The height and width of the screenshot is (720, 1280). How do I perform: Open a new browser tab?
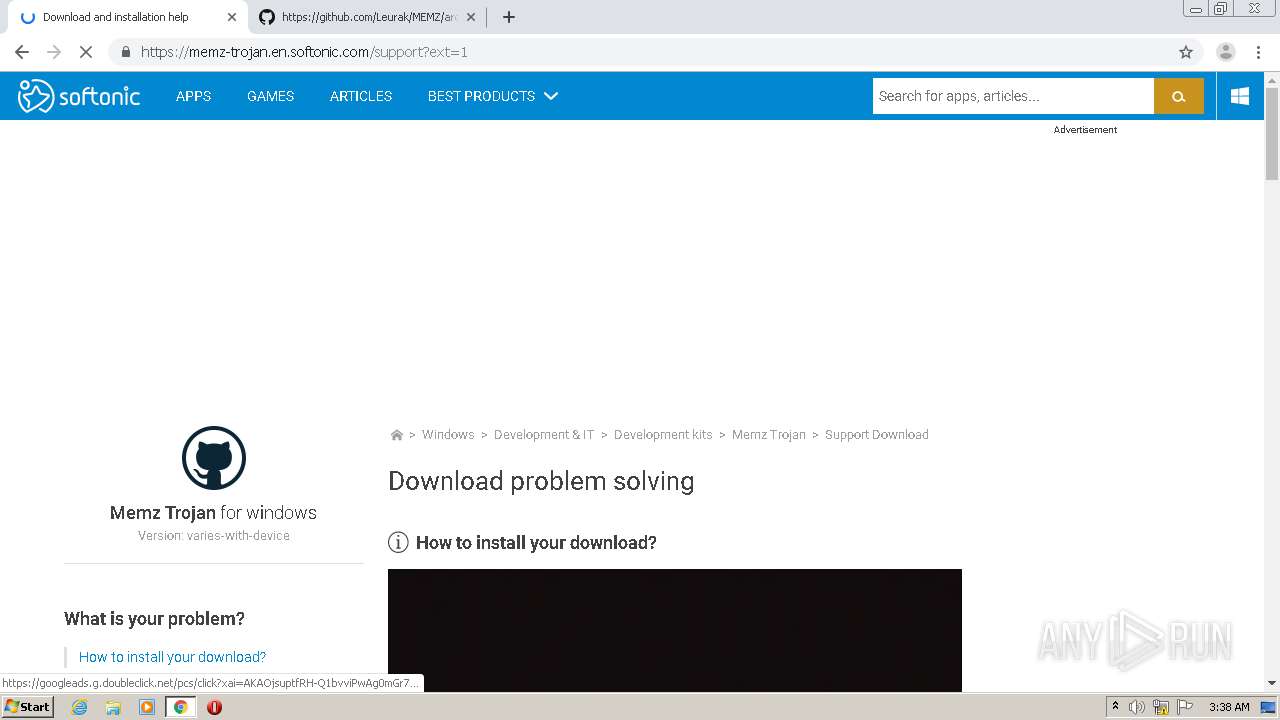tap(508, 17)
